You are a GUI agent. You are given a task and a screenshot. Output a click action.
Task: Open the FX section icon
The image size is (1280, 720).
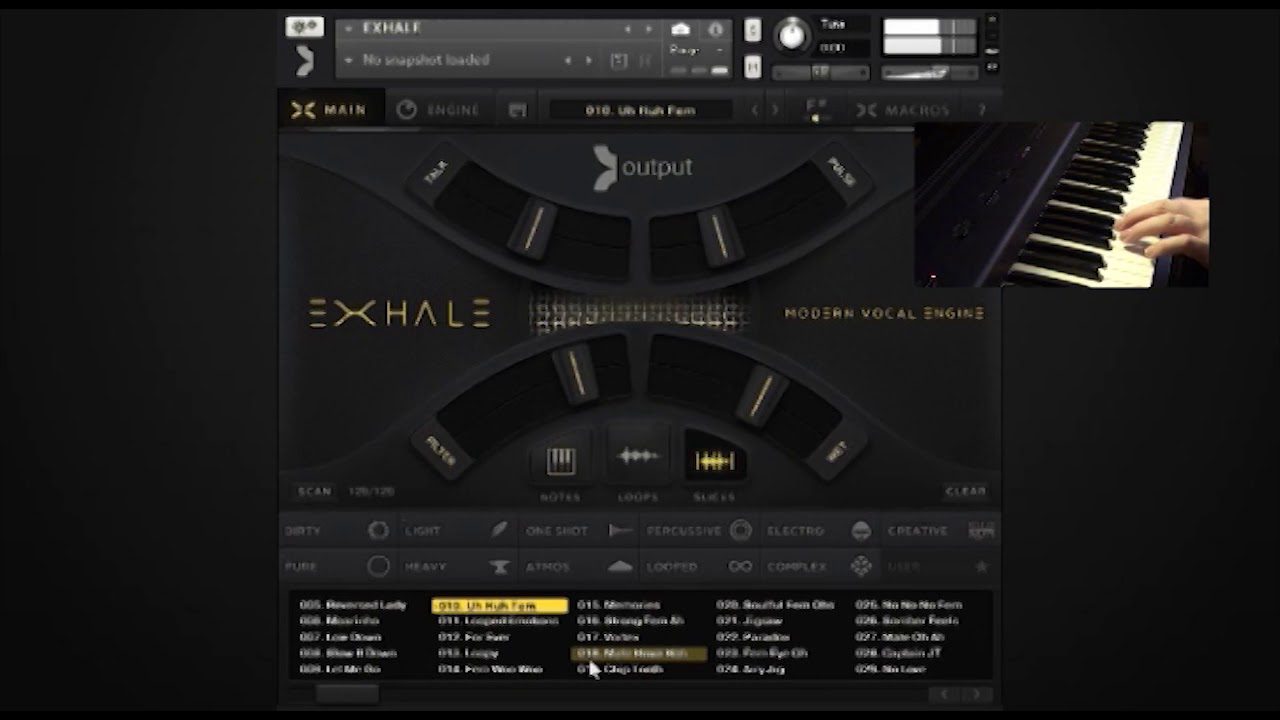(x=816, y=109)
